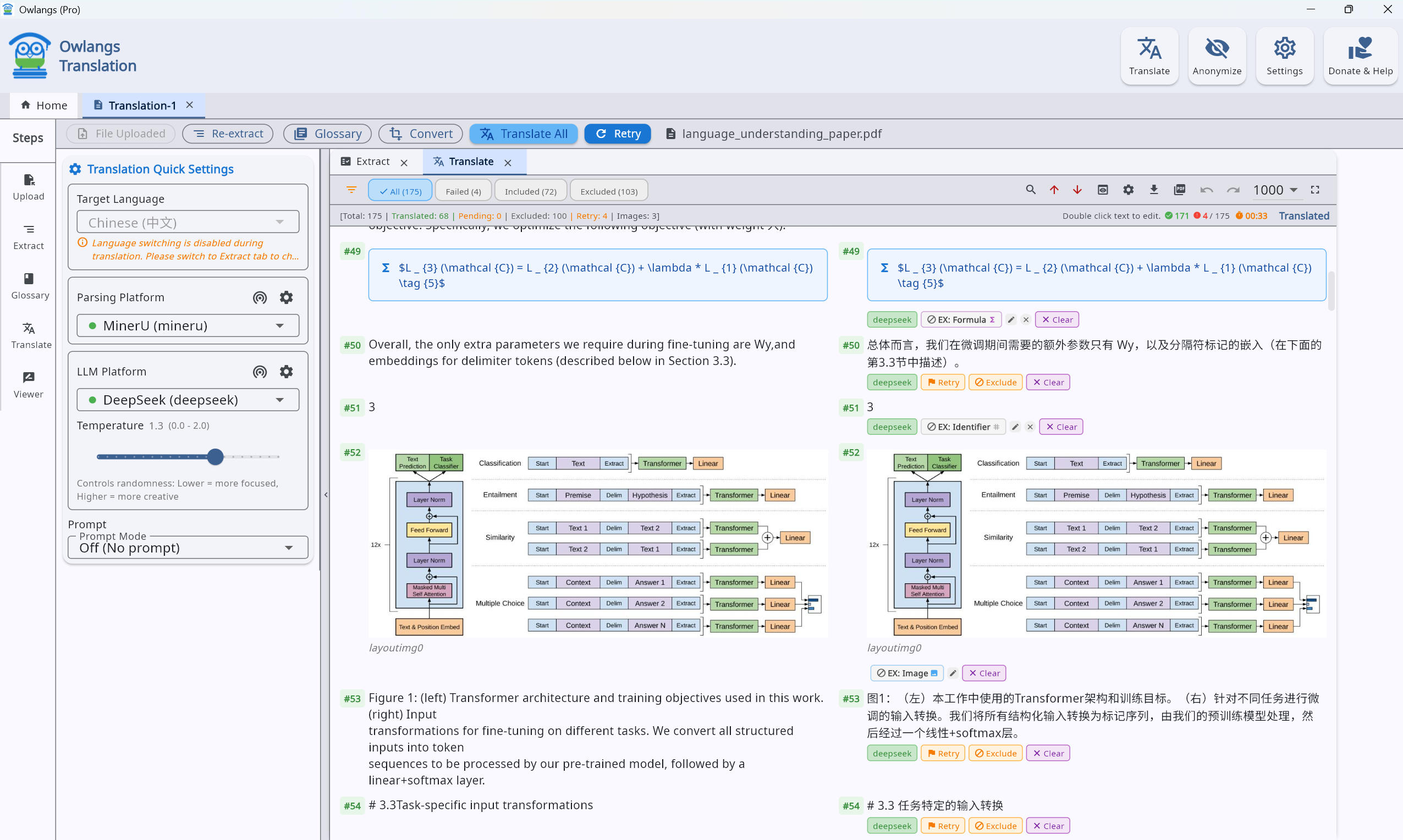
Task: Click Exclude button on segment #50
Action: (995, 382)
